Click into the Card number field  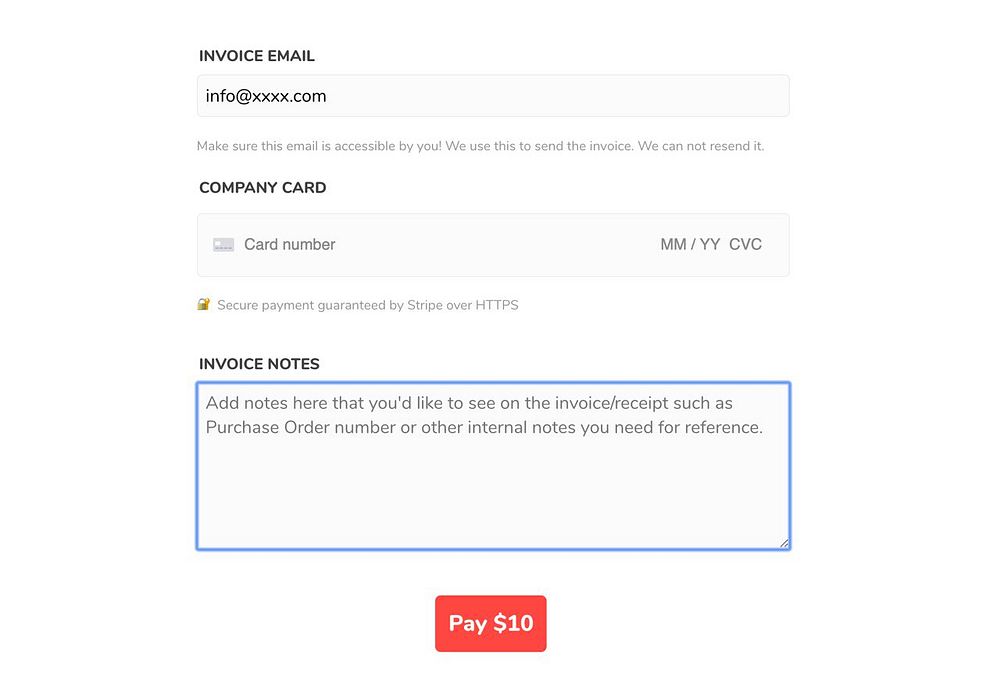[x=290, y=245]
